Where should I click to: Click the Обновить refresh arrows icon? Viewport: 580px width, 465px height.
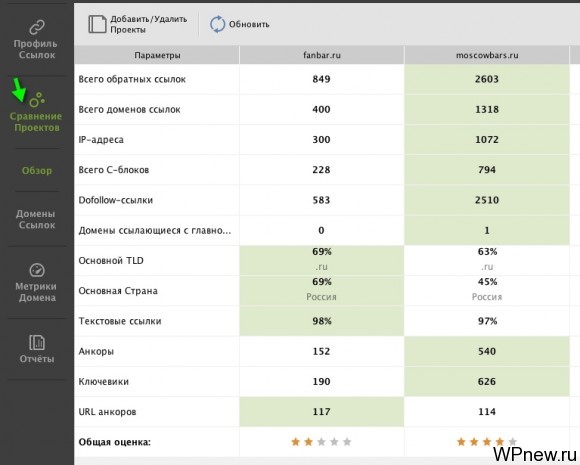pyautogui.click(x=218, y=24)
